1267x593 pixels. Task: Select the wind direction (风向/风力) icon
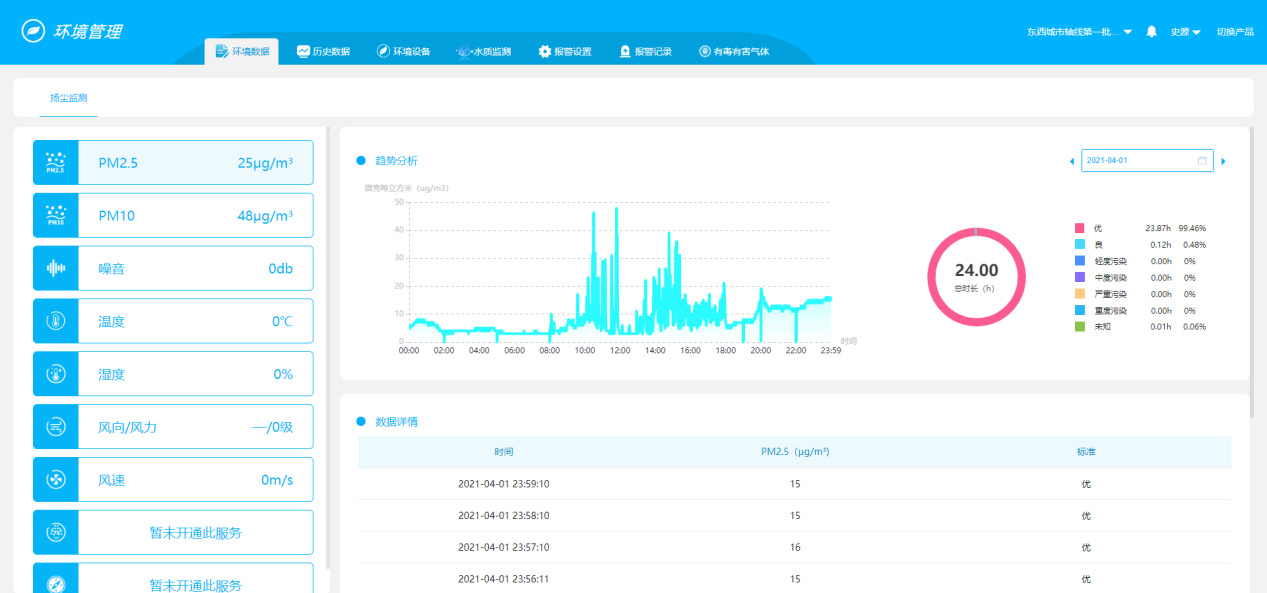56,427
